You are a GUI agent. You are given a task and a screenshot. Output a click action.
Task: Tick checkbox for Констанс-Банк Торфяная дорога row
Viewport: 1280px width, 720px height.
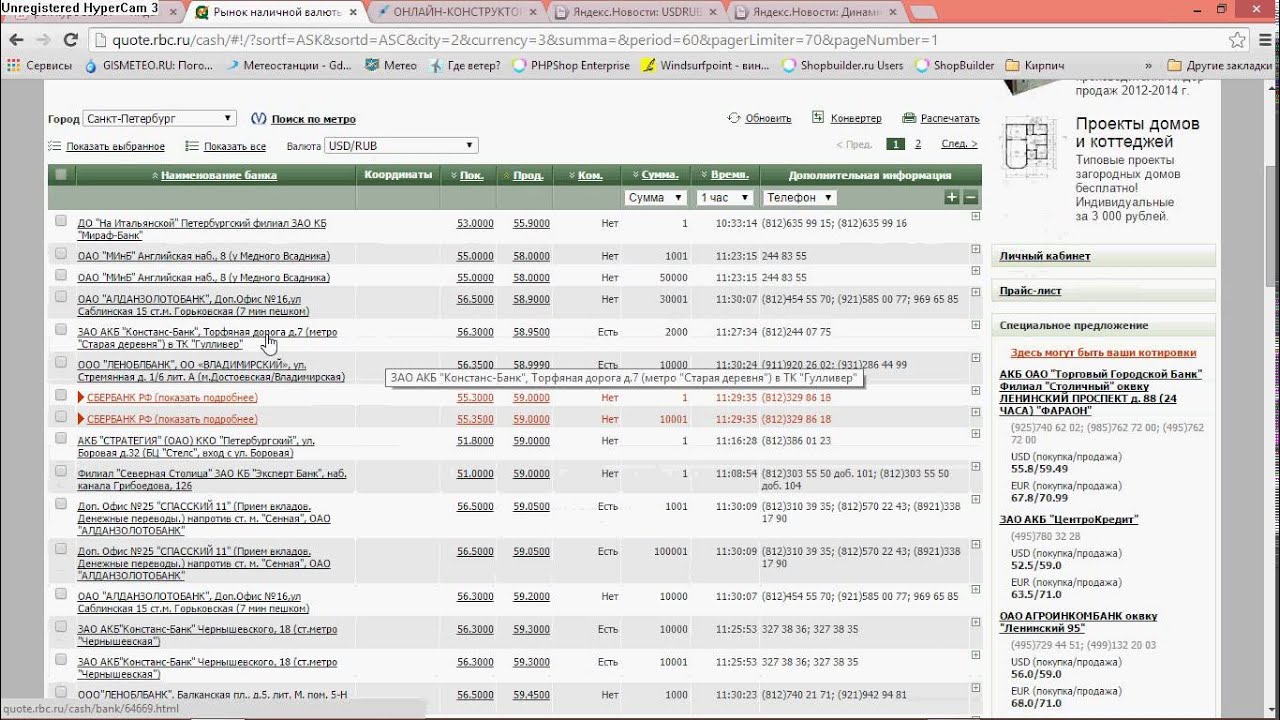[61, 330]
